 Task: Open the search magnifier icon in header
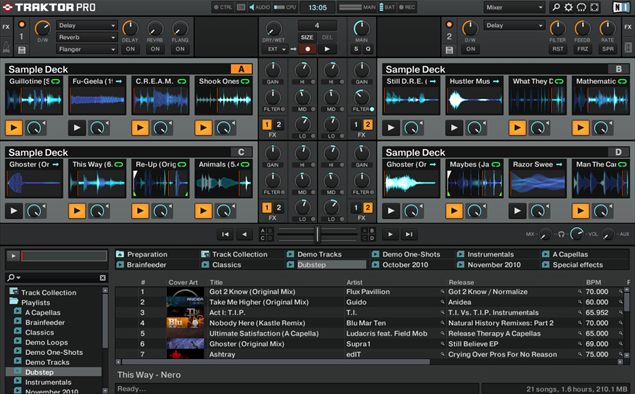coord(556,7)
